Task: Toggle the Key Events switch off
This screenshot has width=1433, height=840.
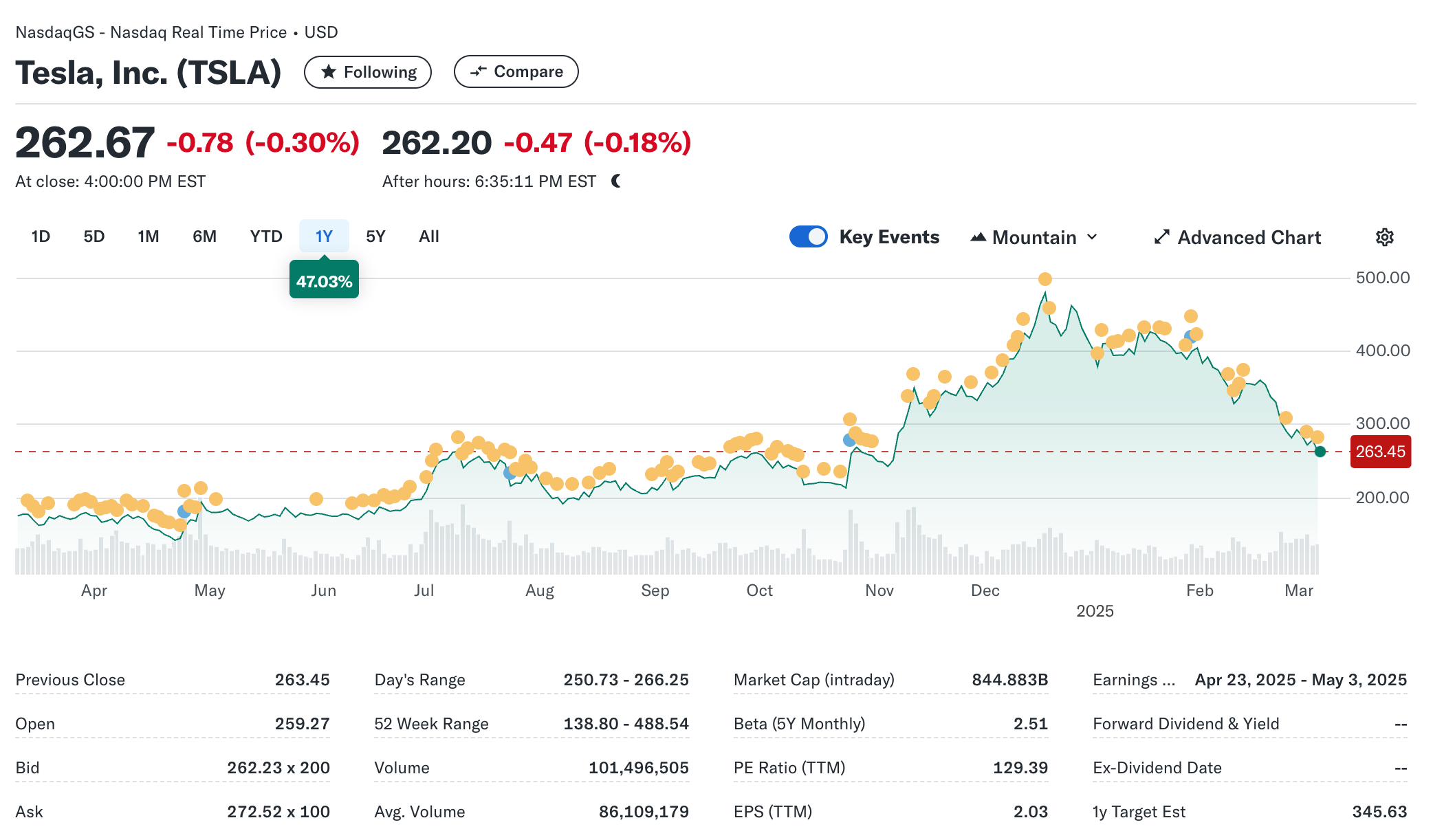Action: (808, 236)
